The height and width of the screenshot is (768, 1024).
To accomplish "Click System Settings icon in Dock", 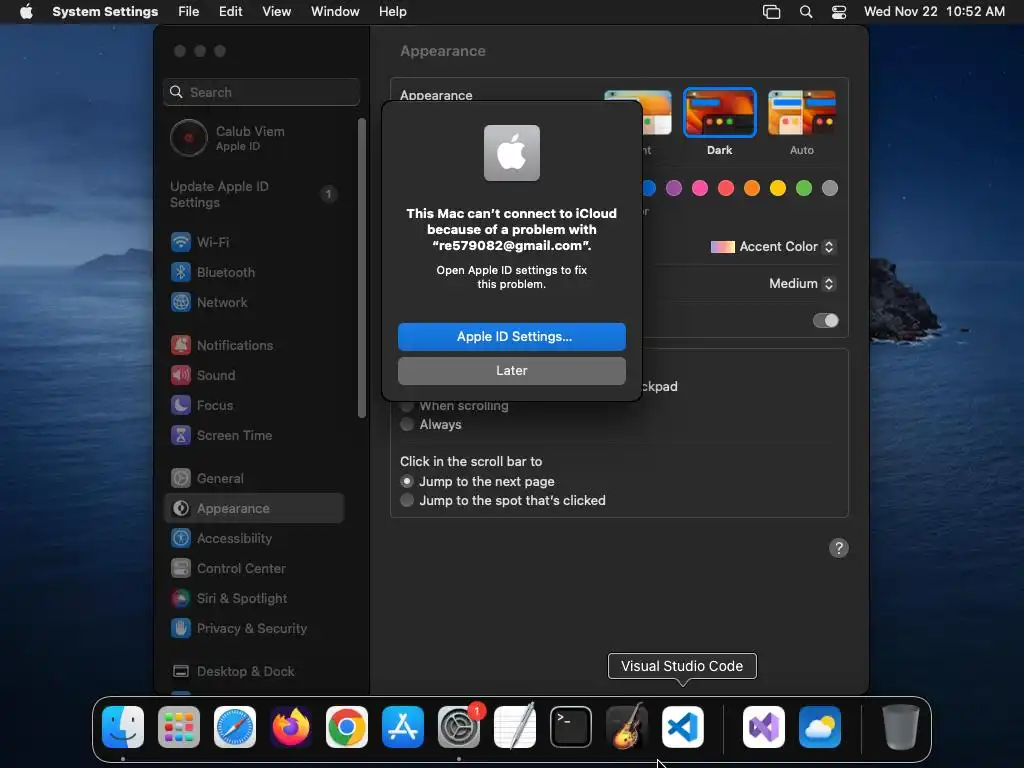I will [x=459, y=727].
